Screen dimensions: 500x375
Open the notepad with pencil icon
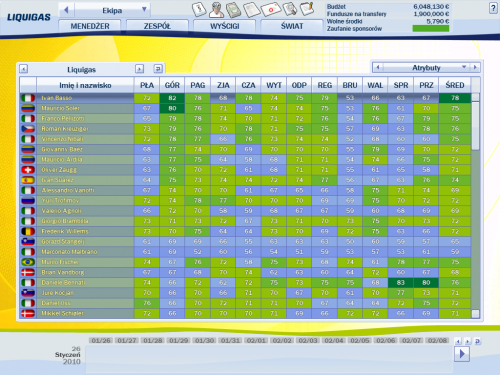click(x=307, y=9)
